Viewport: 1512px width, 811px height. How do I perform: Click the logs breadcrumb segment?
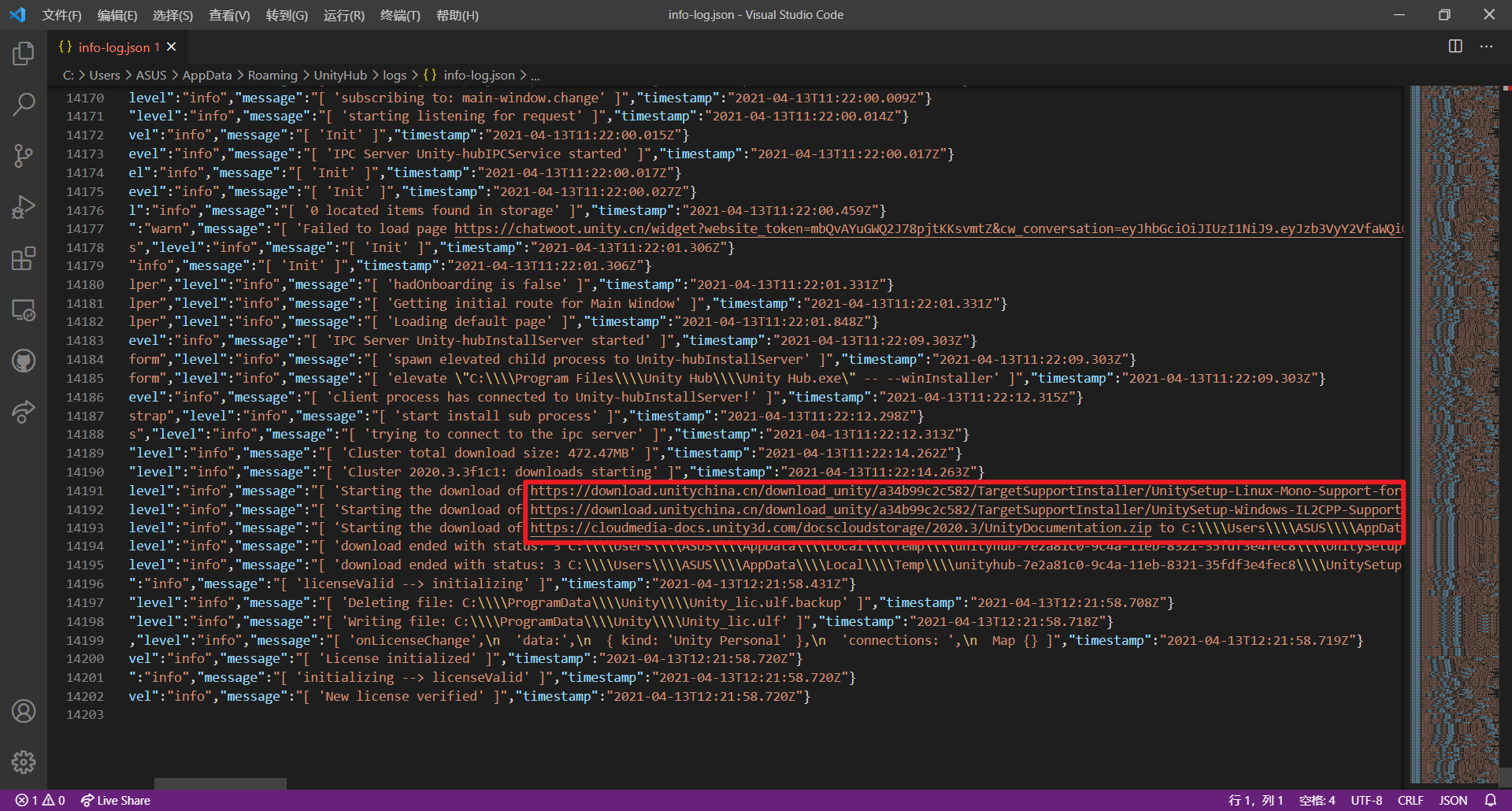point(395,75)
